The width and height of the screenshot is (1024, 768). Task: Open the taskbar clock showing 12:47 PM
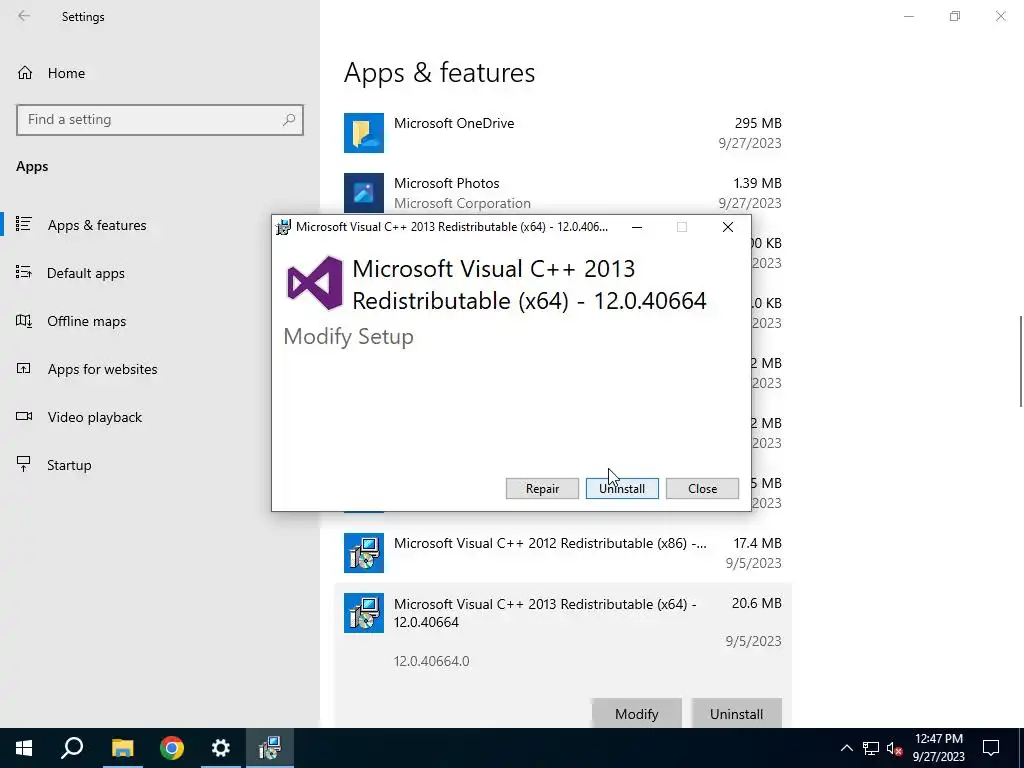(x=938, y=748)
